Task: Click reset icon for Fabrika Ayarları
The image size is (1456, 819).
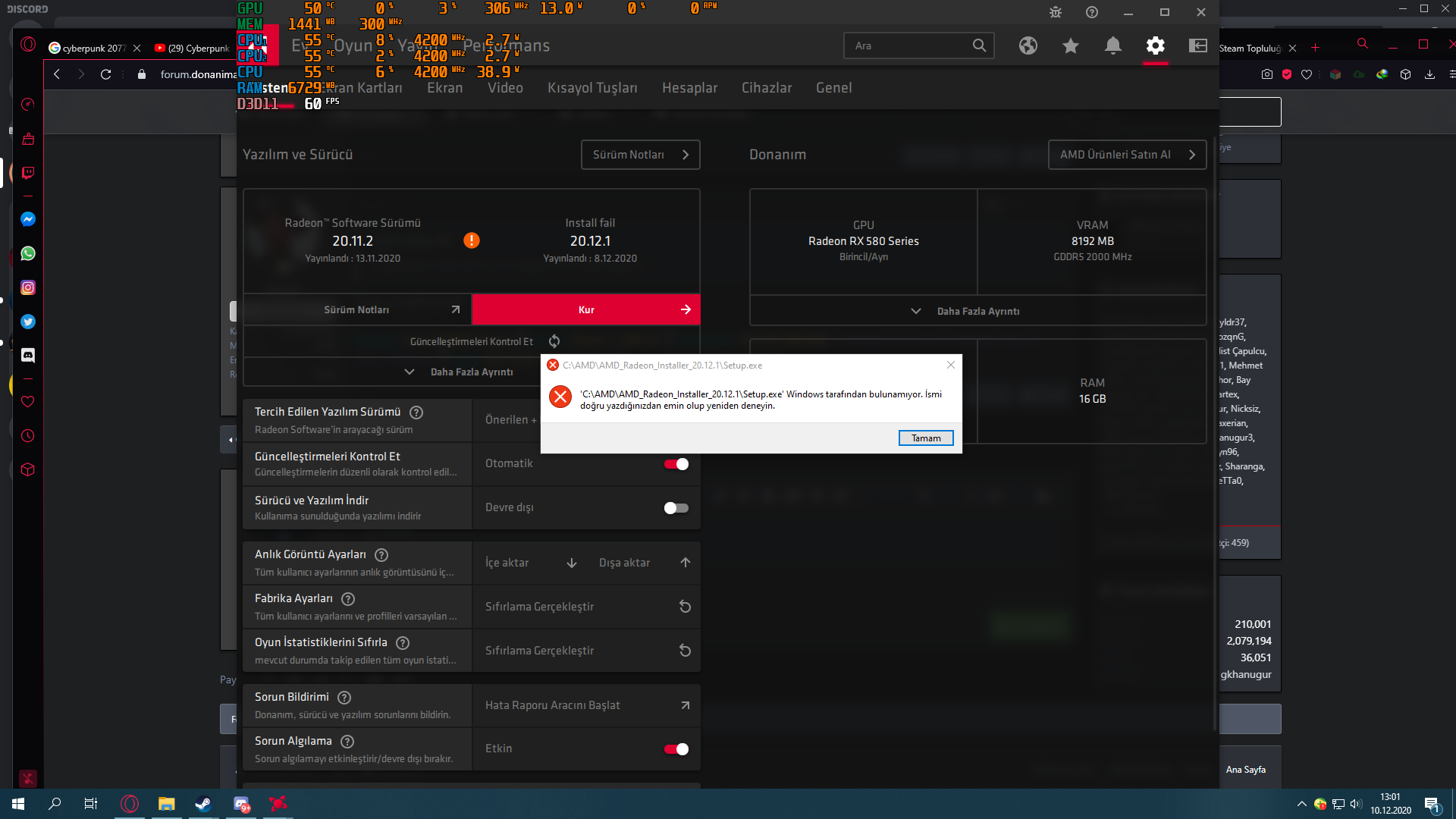Action: click(685, 607)
